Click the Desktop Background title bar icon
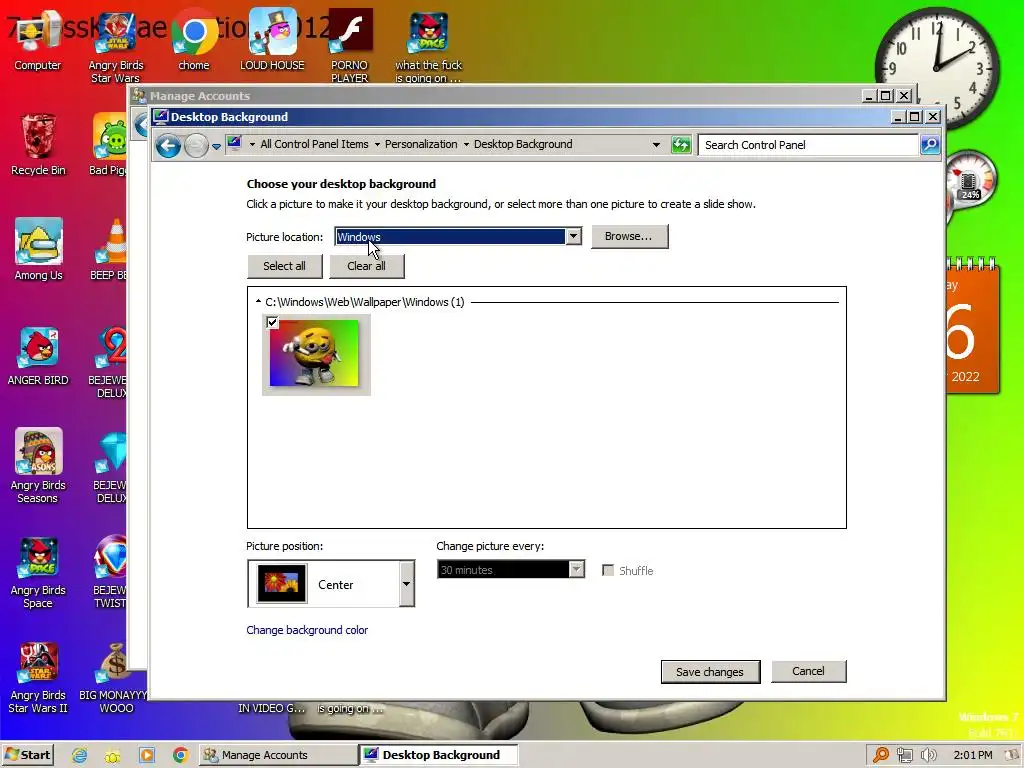Screen dimensions: 1024x768 (x=160, y=117)
